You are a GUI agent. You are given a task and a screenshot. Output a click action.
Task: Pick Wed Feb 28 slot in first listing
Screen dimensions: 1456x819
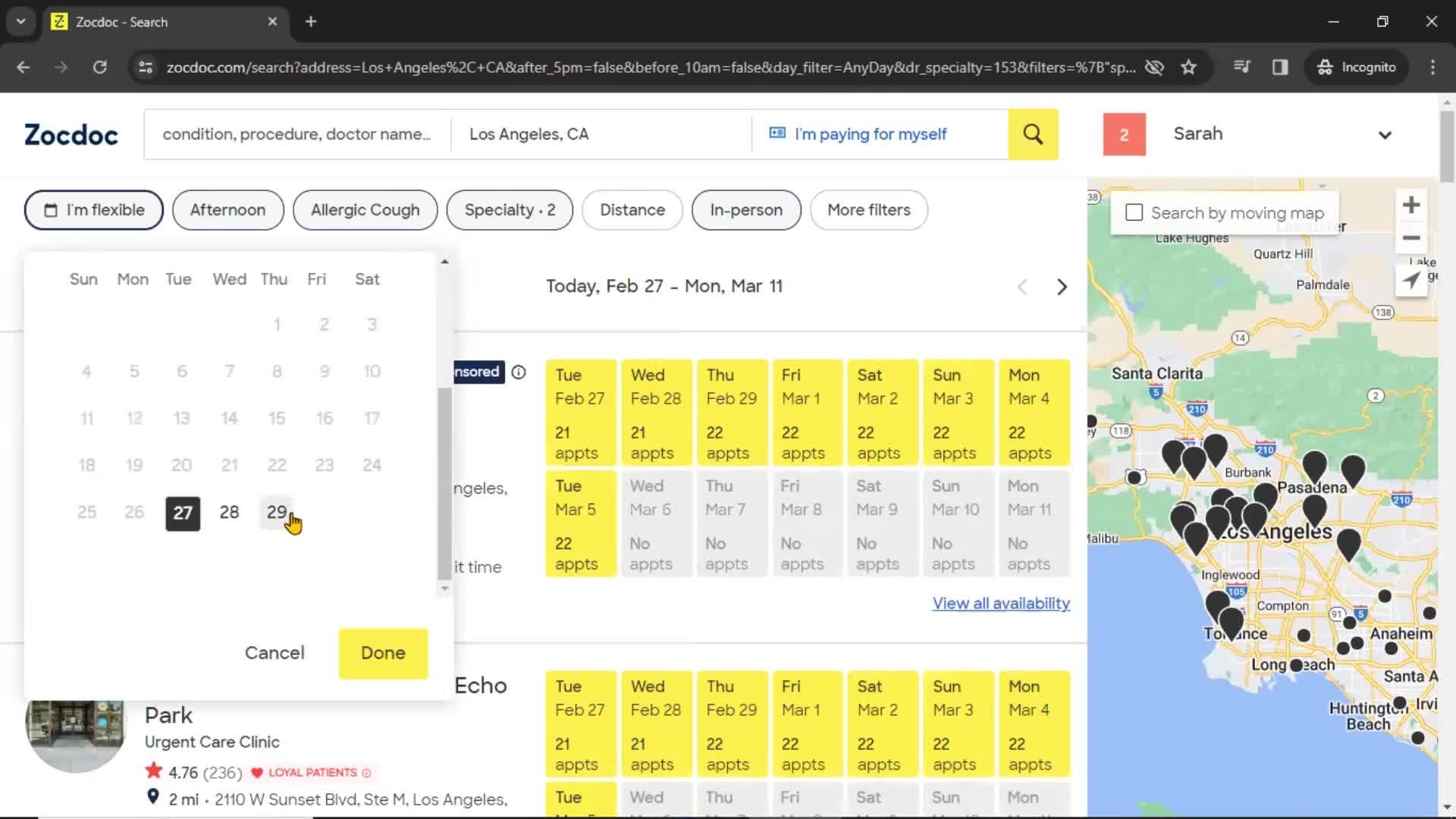click(656, 413)
